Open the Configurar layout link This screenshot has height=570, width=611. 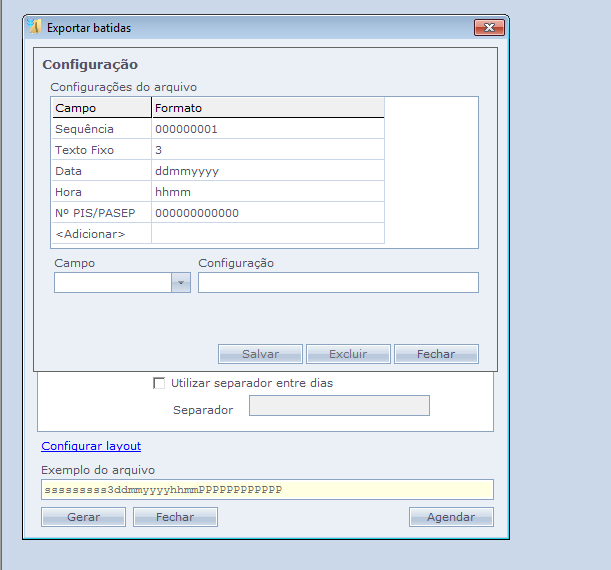click(91, 446)
